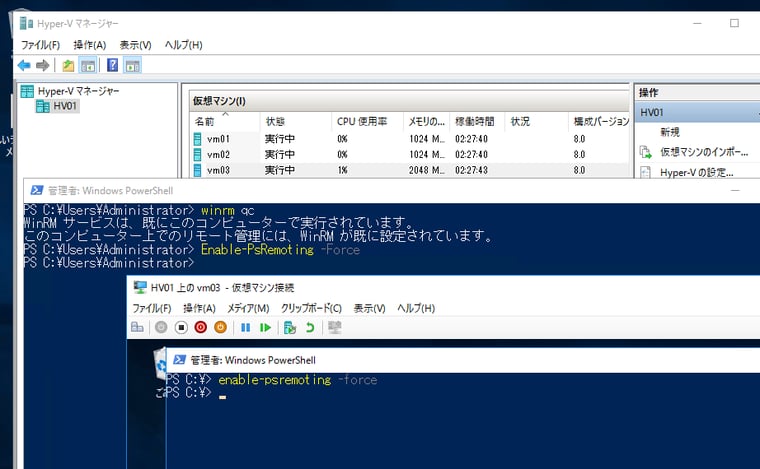Toggle the show/hide Action pane icon
Viewport: 760px width, 469px height.
[x=132, y=65]
